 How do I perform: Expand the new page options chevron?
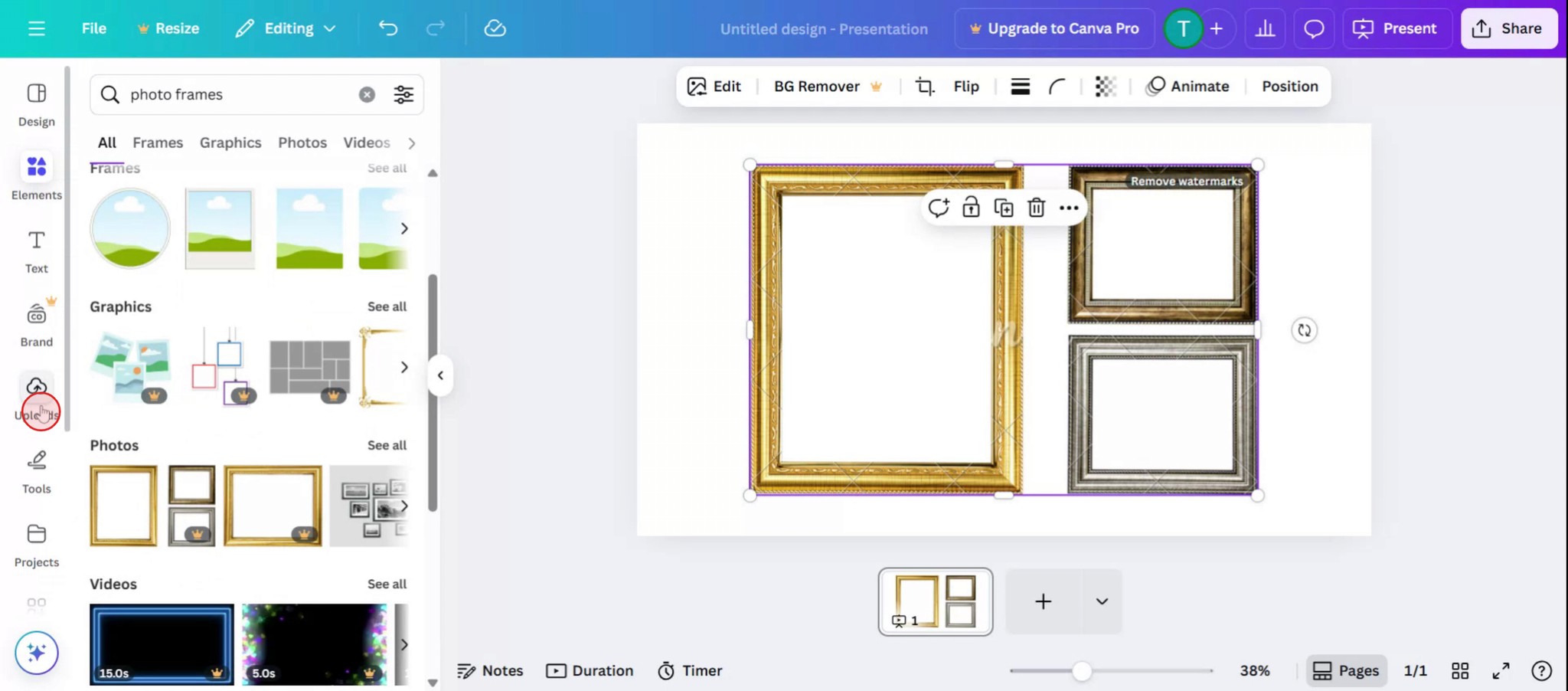[1100, 601]
